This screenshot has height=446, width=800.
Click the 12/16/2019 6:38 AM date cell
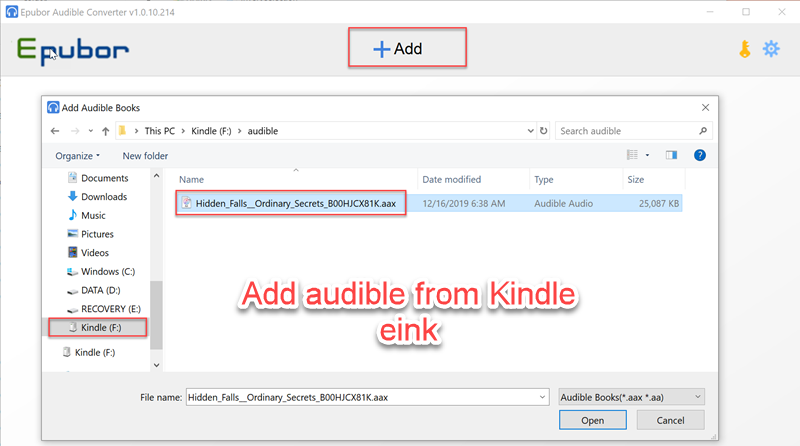click(x=464, y=204)
